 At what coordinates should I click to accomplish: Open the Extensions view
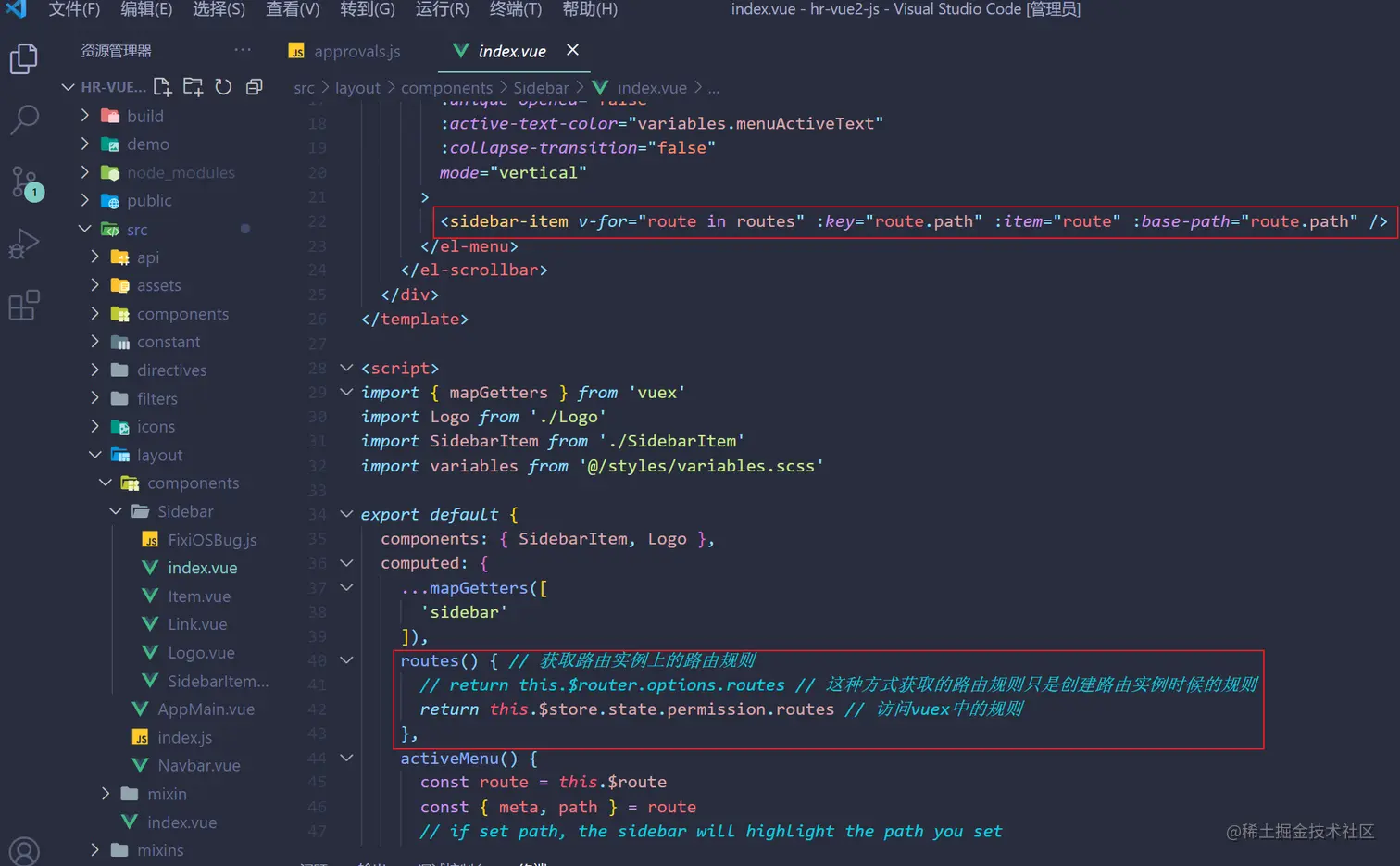[24, 305]
